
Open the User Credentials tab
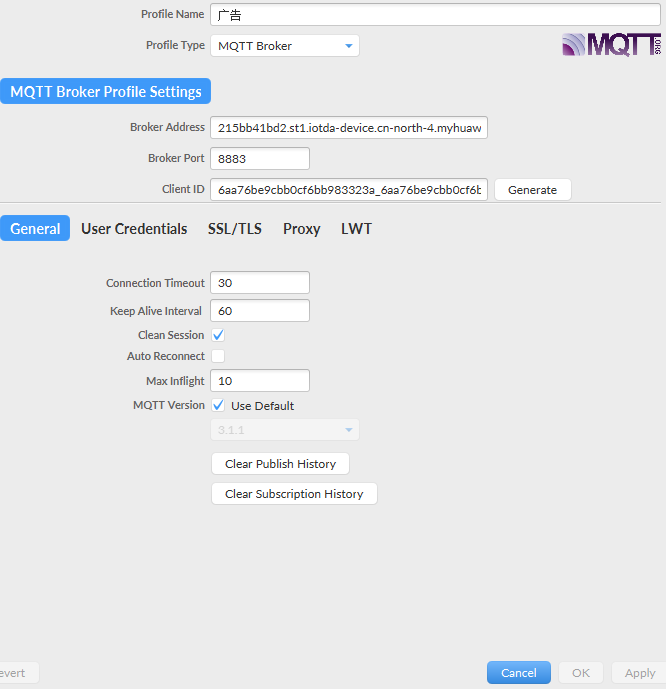[134, 228]
